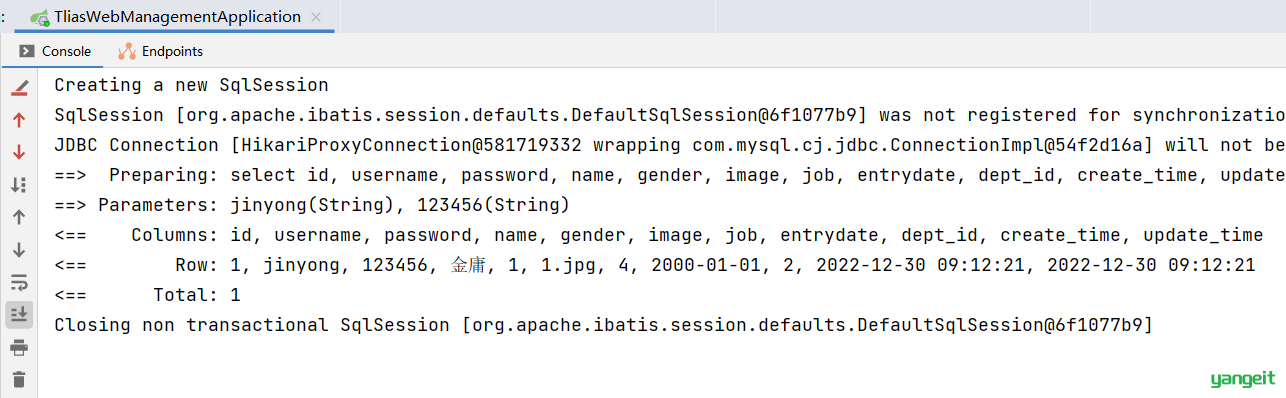
Task: Click the gray down arrow in console toolbar
Action: (x=19, y=249)
